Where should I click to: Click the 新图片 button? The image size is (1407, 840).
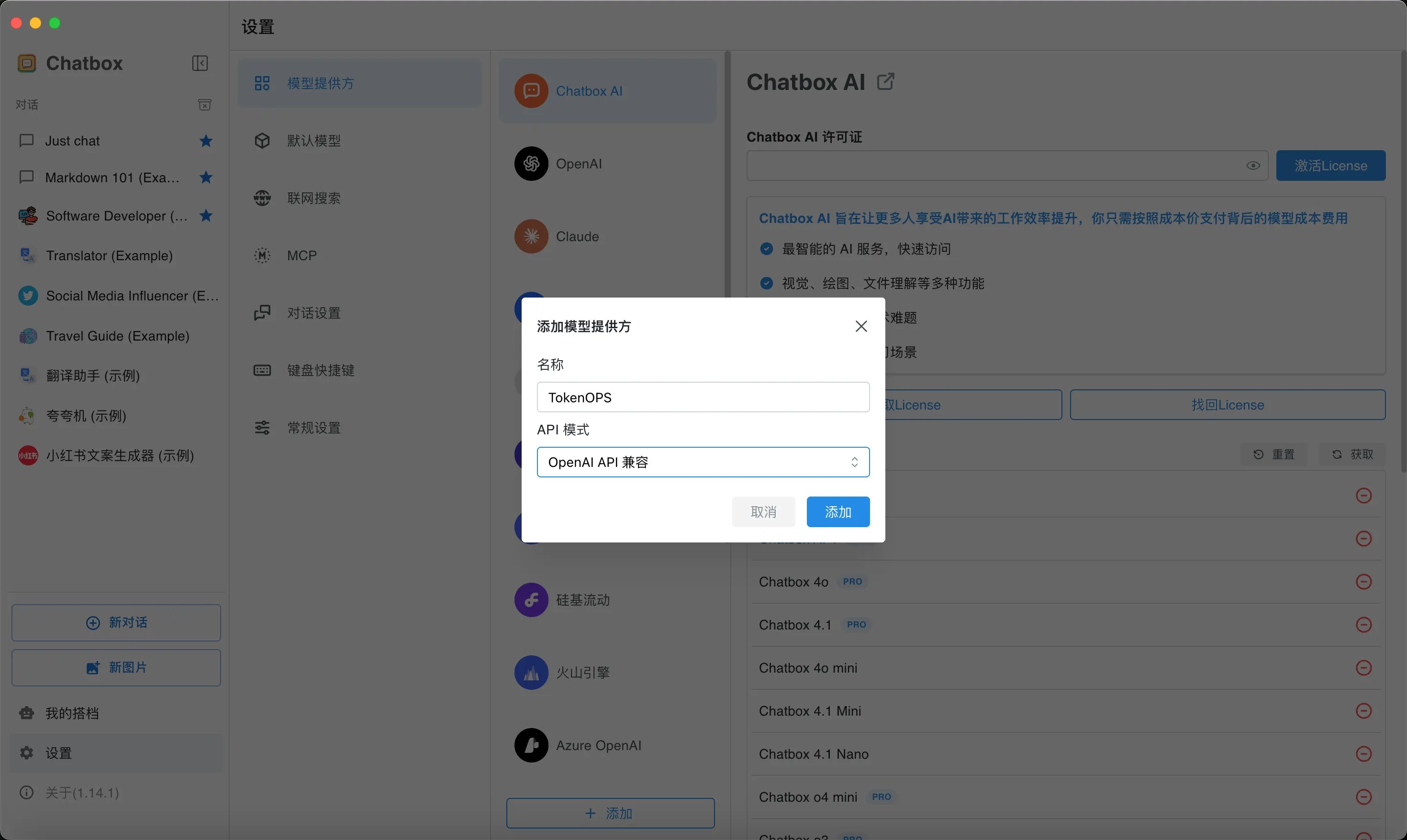pos(116,667)
